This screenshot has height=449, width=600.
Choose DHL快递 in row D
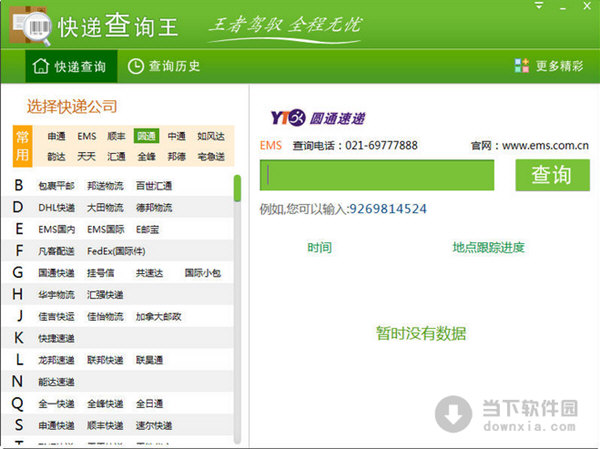[57, 208]
